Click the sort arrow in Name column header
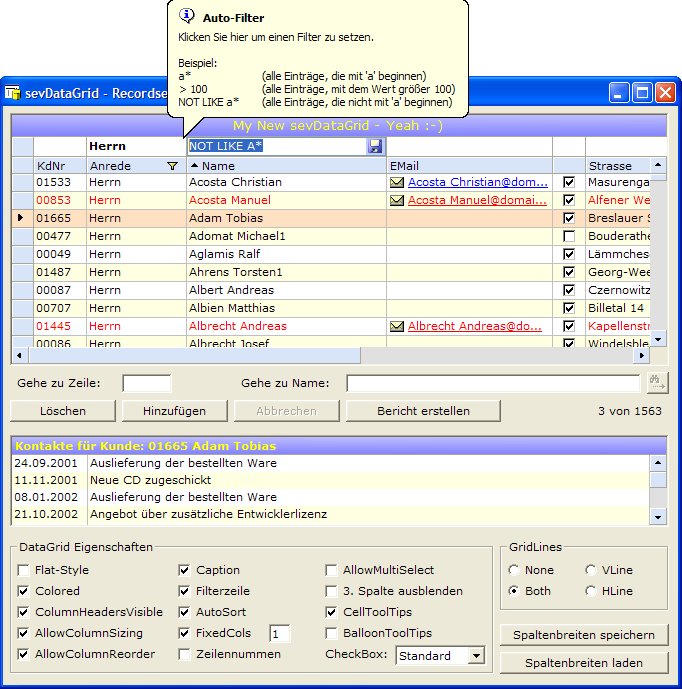This screenshot has height=689, width=682. tap(194, 165)
